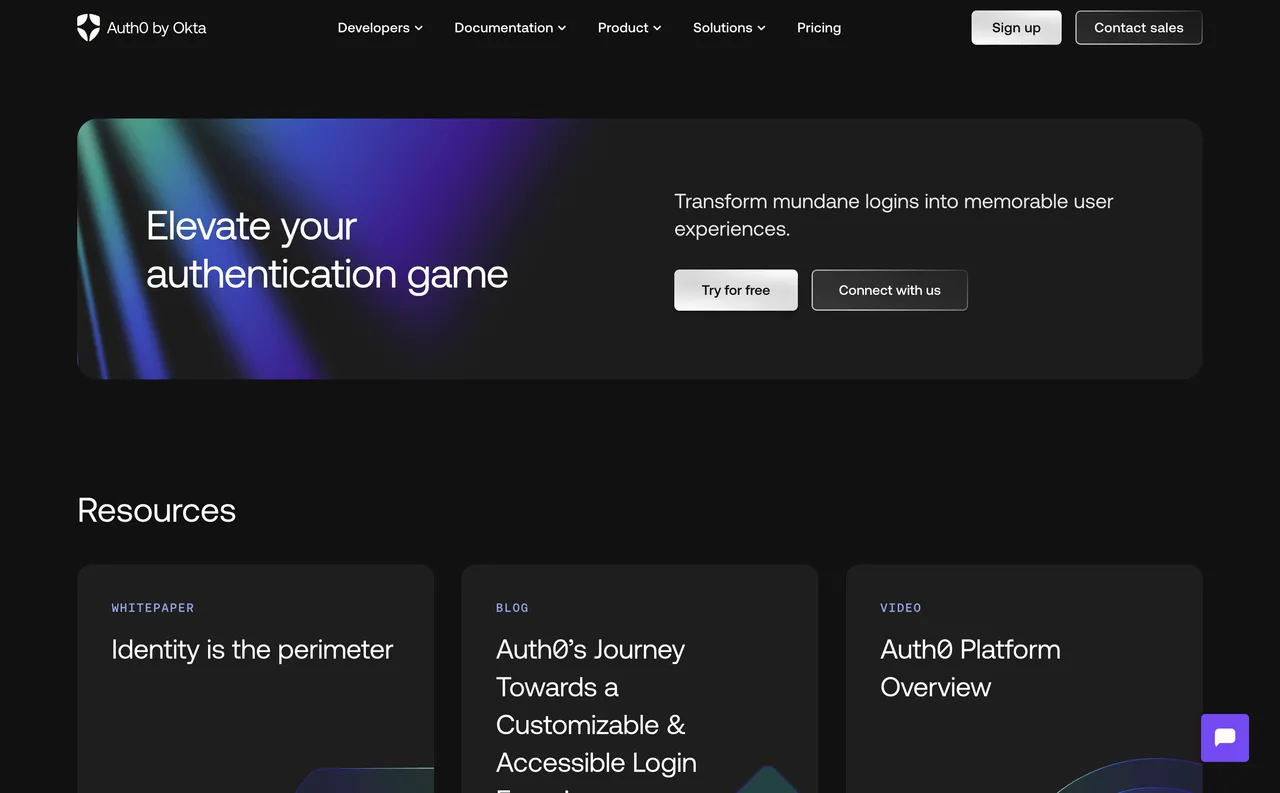Click the Developers dropdown chevron
The height and width of the screenshot is (793, 1280).
tap(418, 28)
